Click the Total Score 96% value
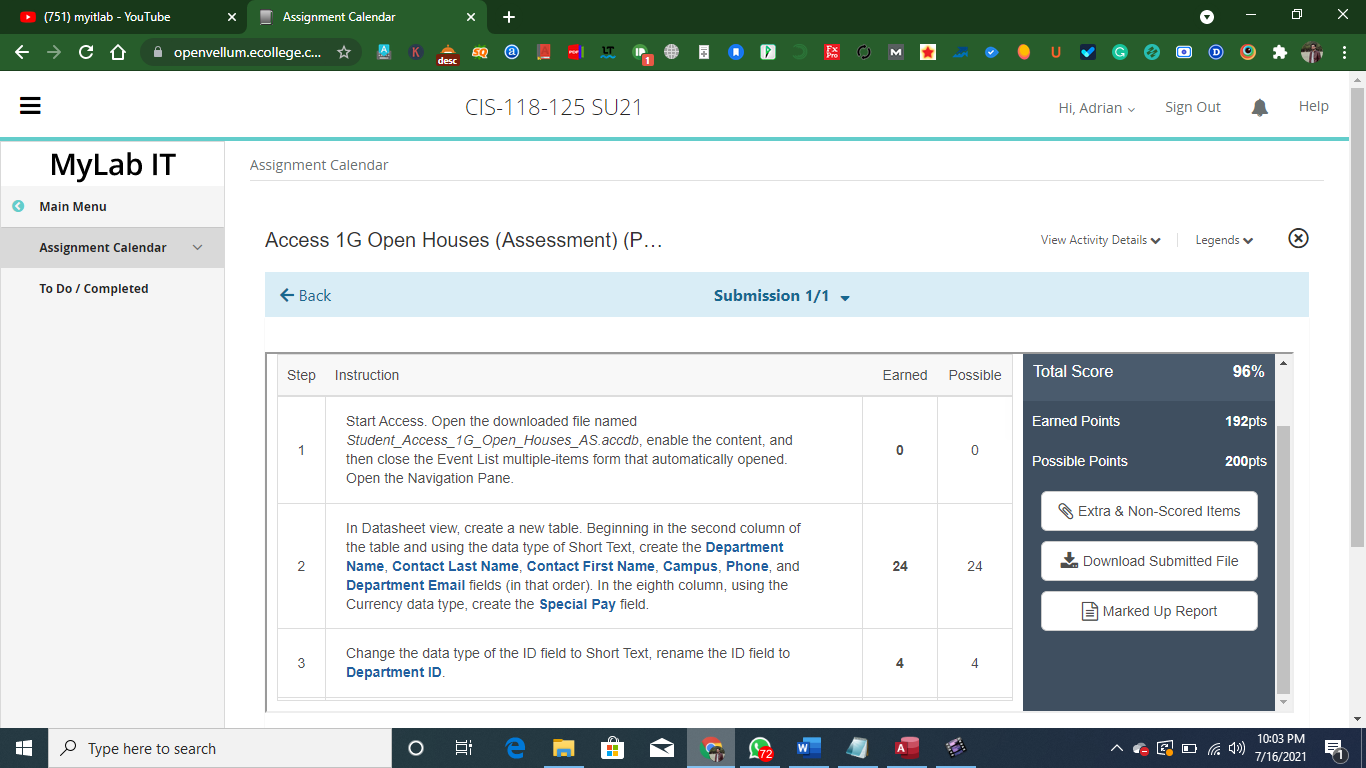Screen dimensions: 1366x768 (1248, 371)
